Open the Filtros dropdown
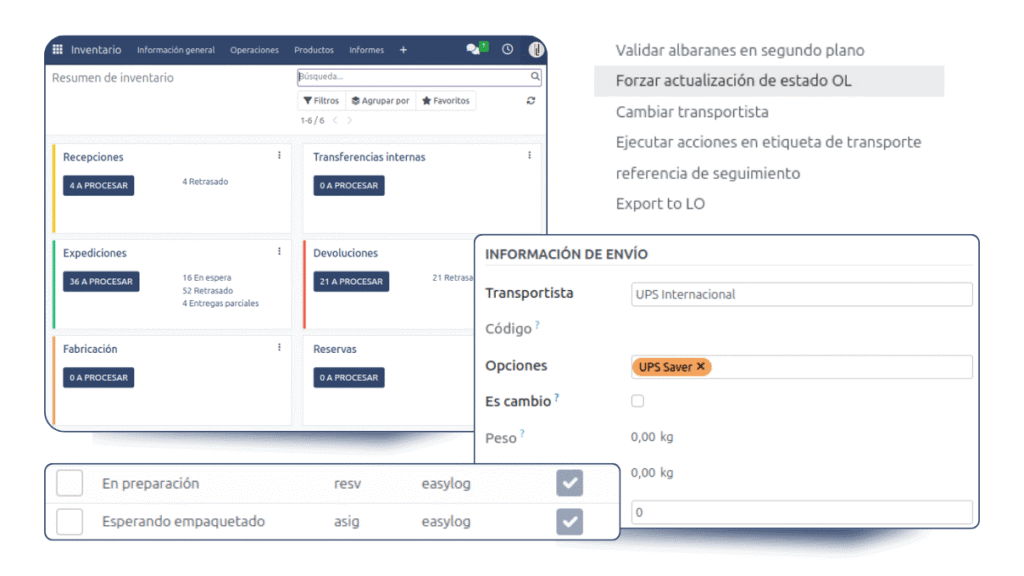 (321, 101)
